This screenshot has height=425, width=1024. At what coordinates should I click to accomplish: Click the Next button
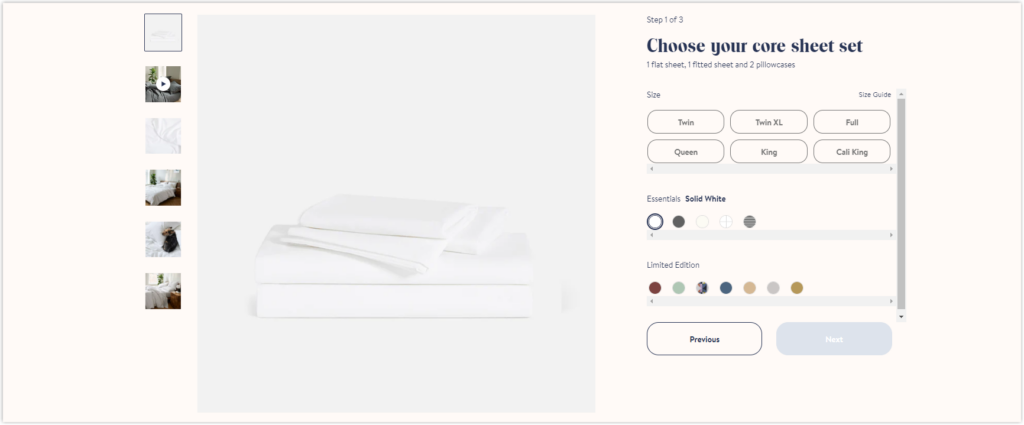(834, 339)
